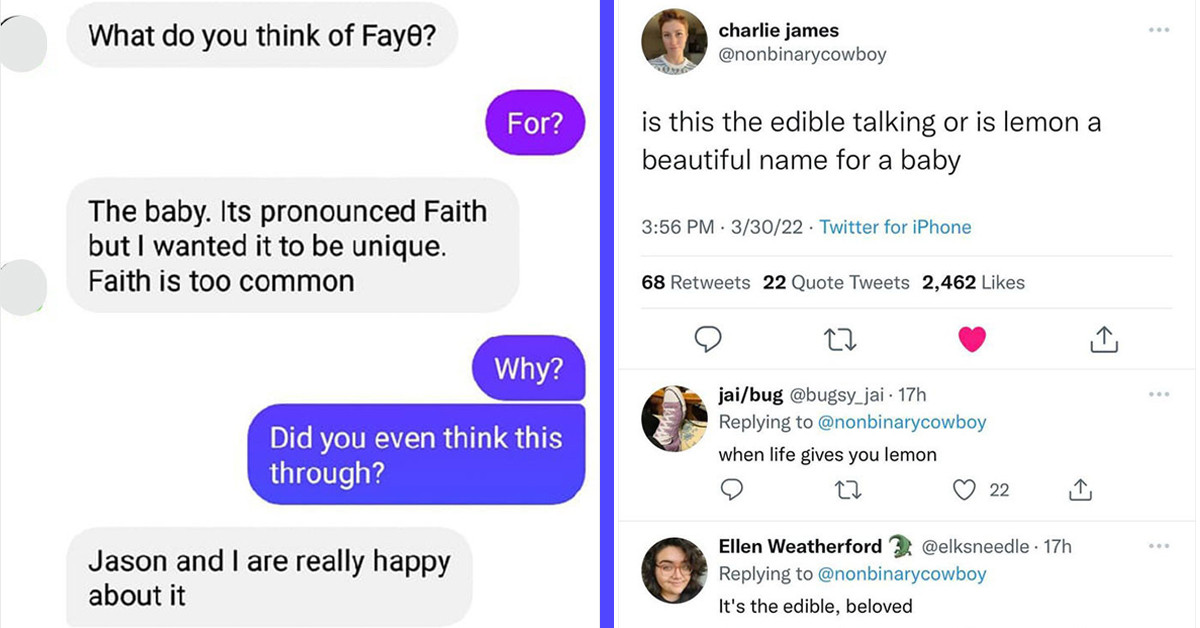Share jai/bug's reply

click(1080, 489)
